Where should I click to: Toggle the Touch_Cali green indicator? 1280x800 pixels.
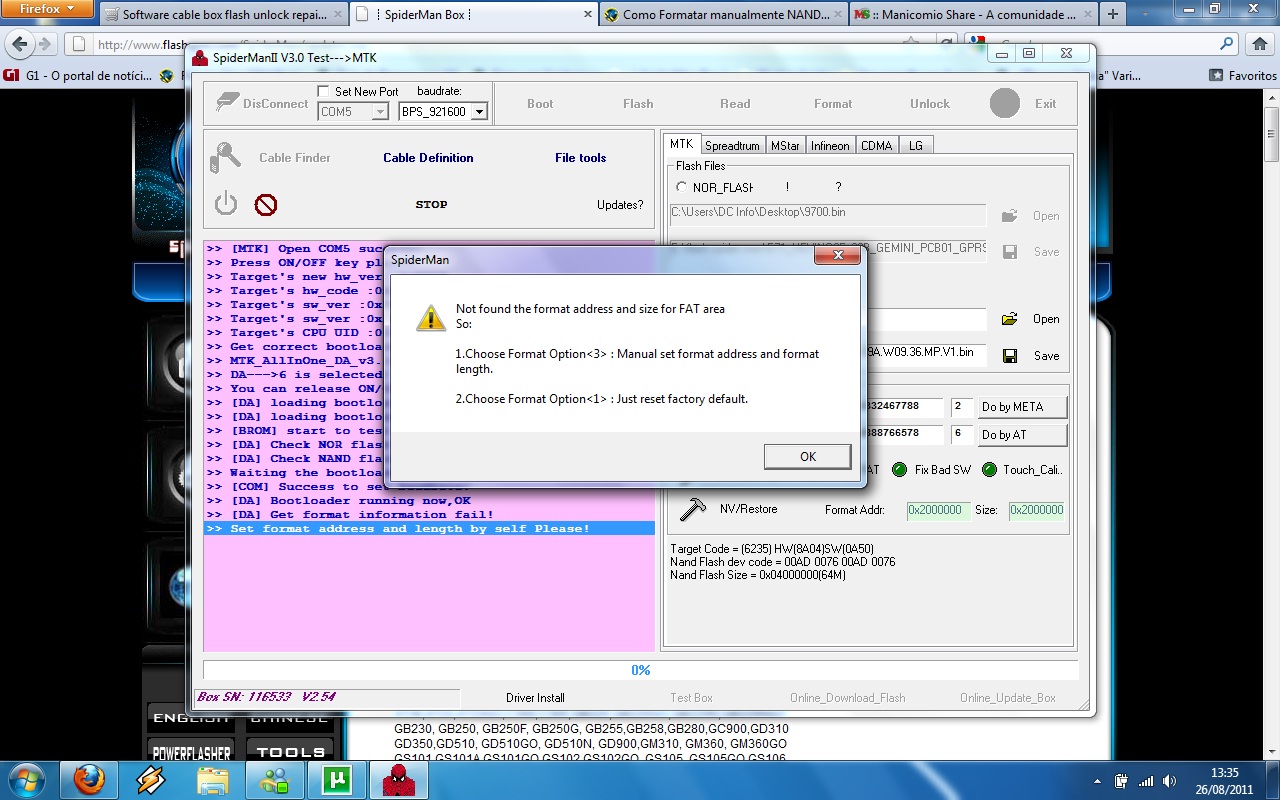989,470
